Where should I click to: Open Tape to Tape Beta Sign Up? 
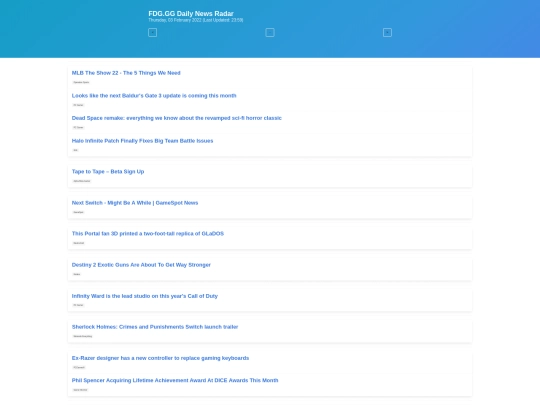click(x=108, y=172)
